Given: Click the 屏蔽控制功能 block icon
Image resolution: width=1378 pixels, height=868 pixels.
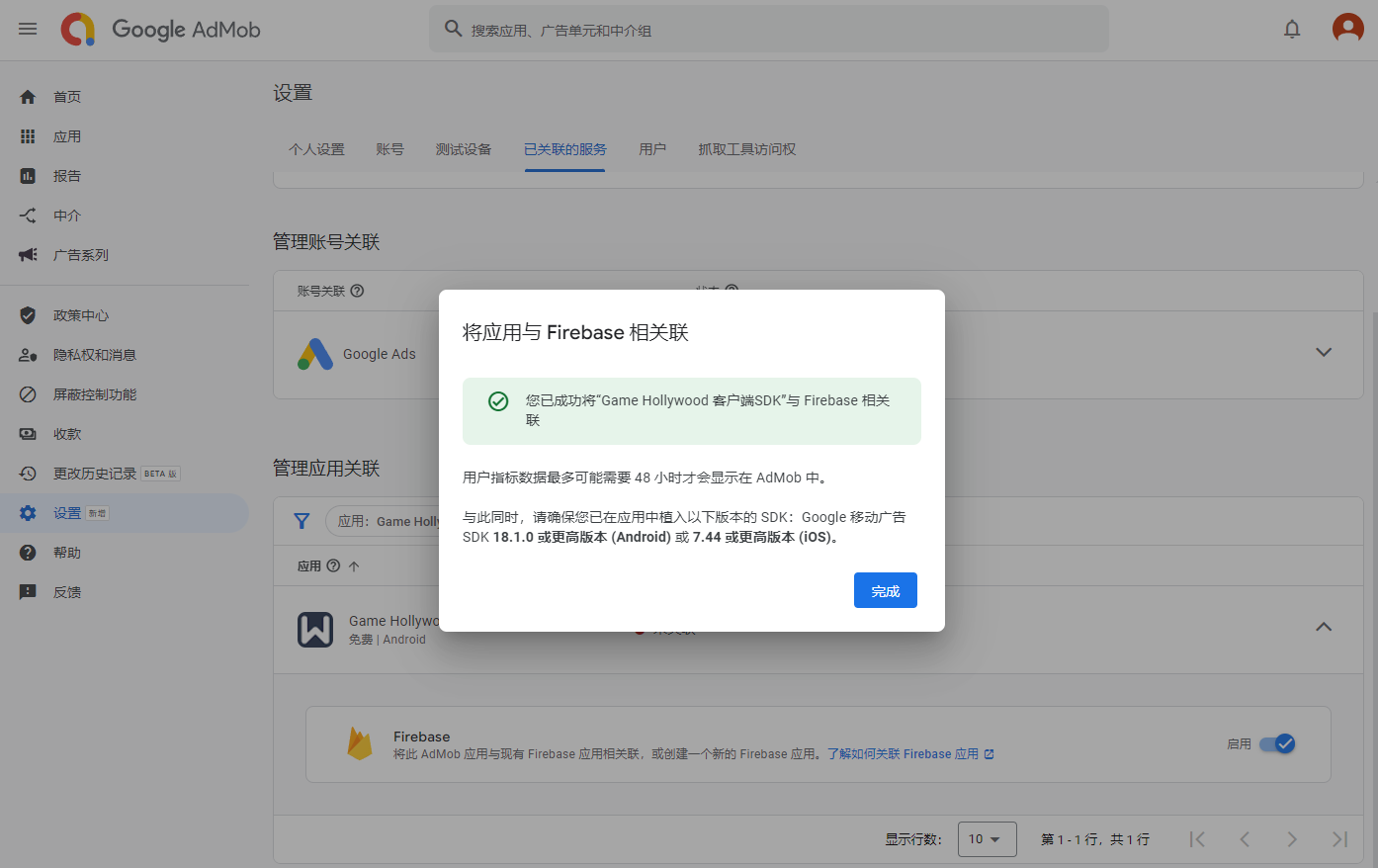Looking at the screenshot, I should (x=28, y=394).
